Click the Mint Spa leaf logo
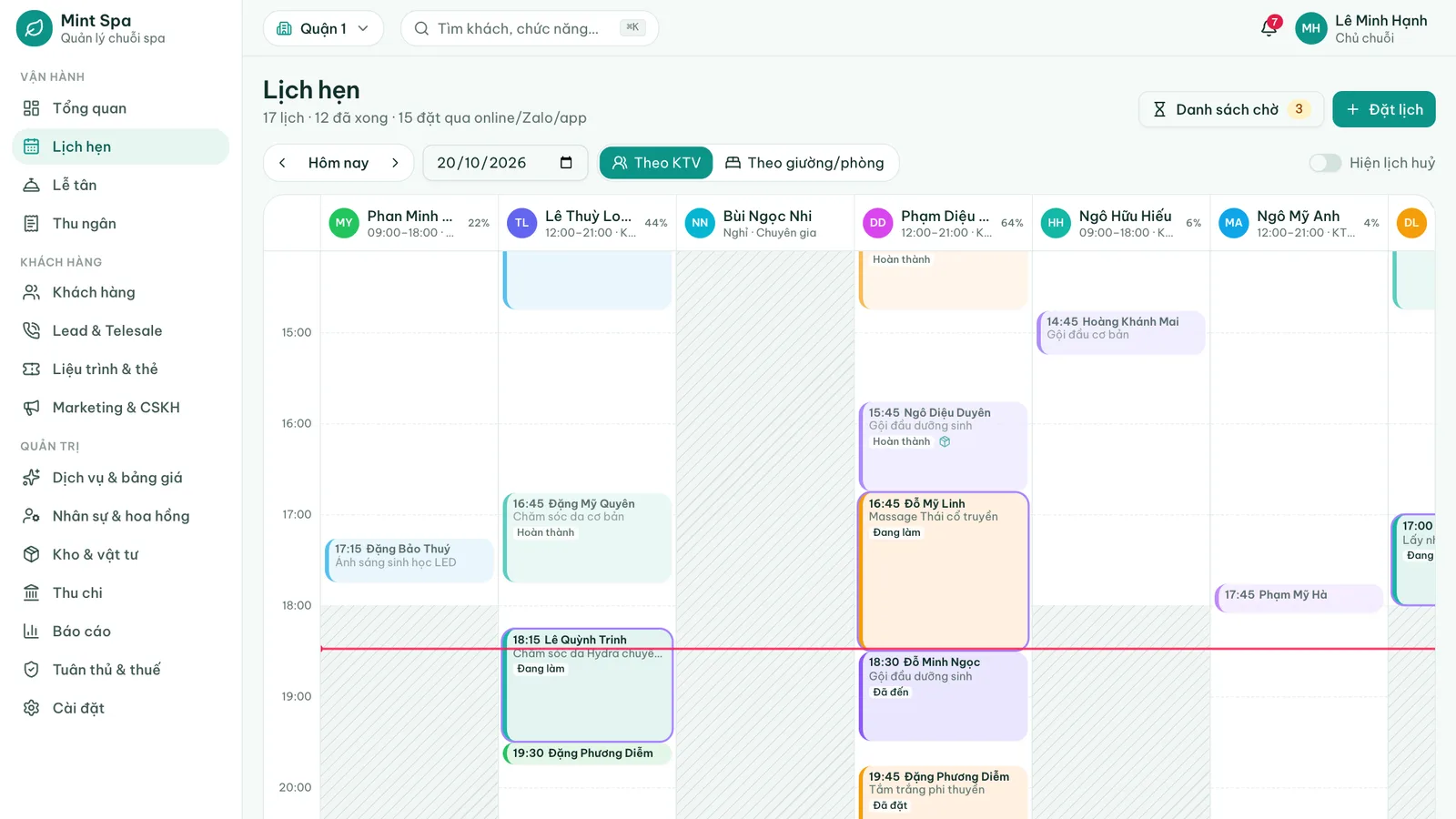 coord(35,28)
